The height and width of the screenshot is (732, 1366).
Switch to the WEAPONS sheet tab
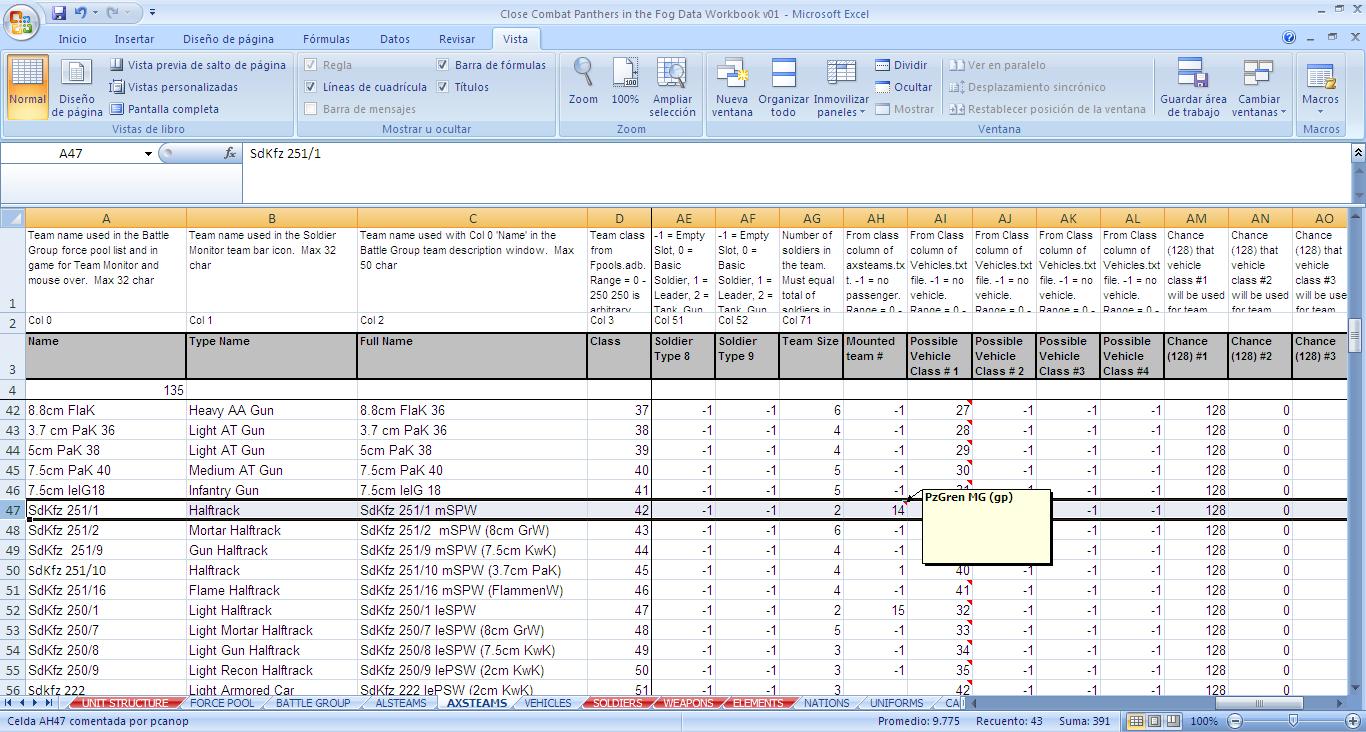click(689, 703)
